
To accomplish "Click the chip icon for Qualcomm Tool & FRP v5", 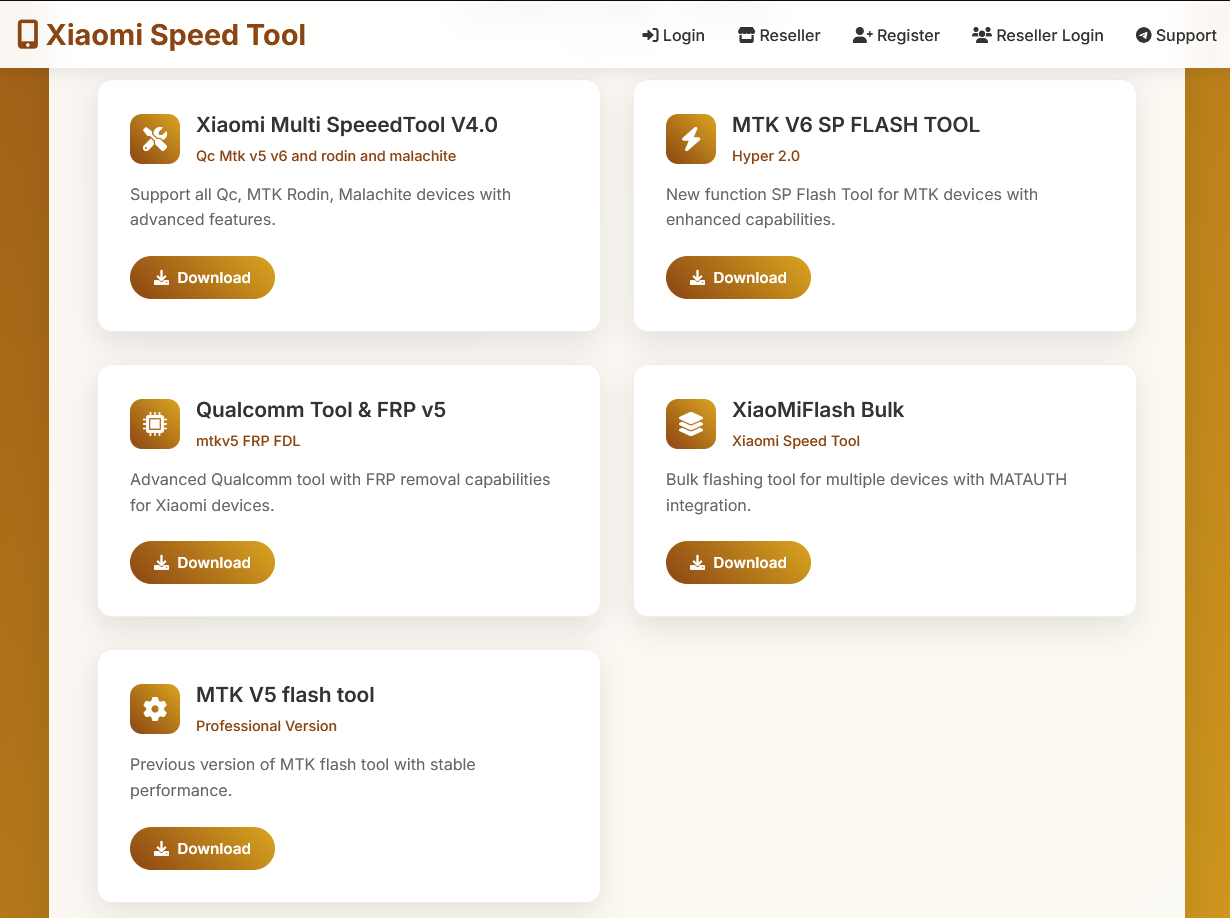I will 155,424.
